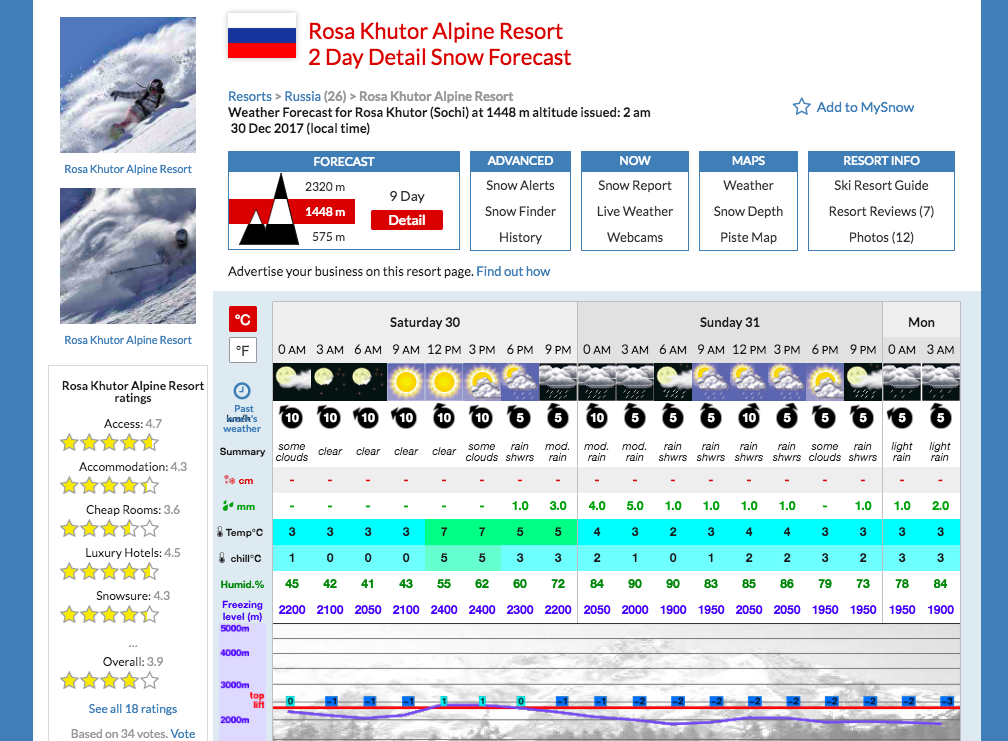This screenshot has width=1008, height=741.
Task: Click the Temp °C thermometer icon
Action: 220,532
